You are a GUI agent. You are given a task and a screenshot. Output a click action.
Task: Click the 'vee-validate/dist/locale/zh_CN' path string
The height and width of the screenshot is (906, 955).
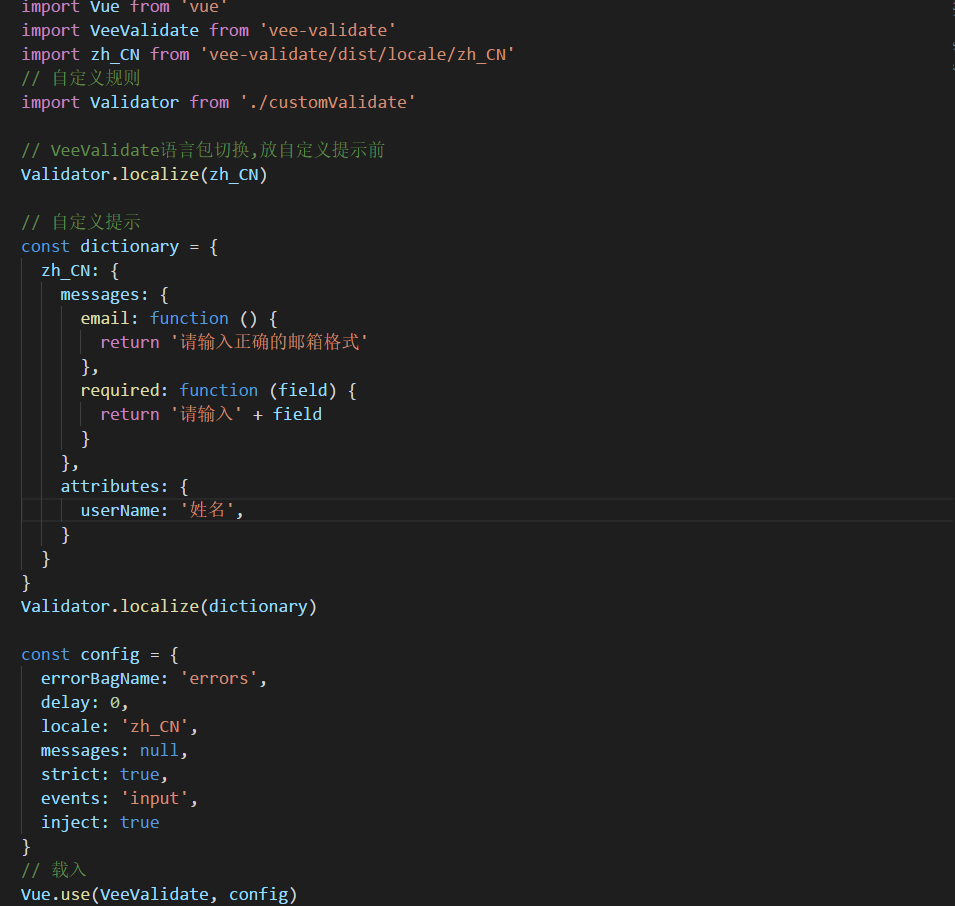point(358,54)
